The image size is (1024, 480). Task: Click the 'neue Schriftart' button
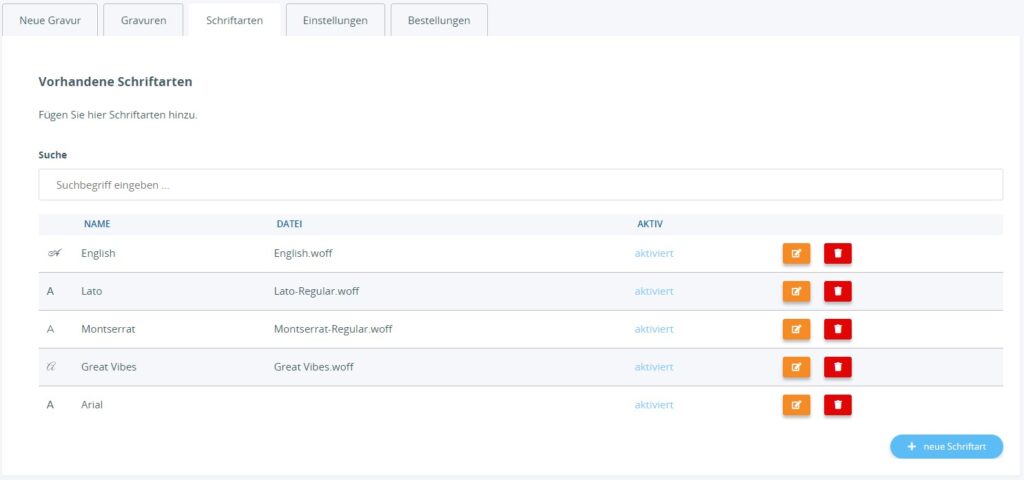tap(946, 447)
